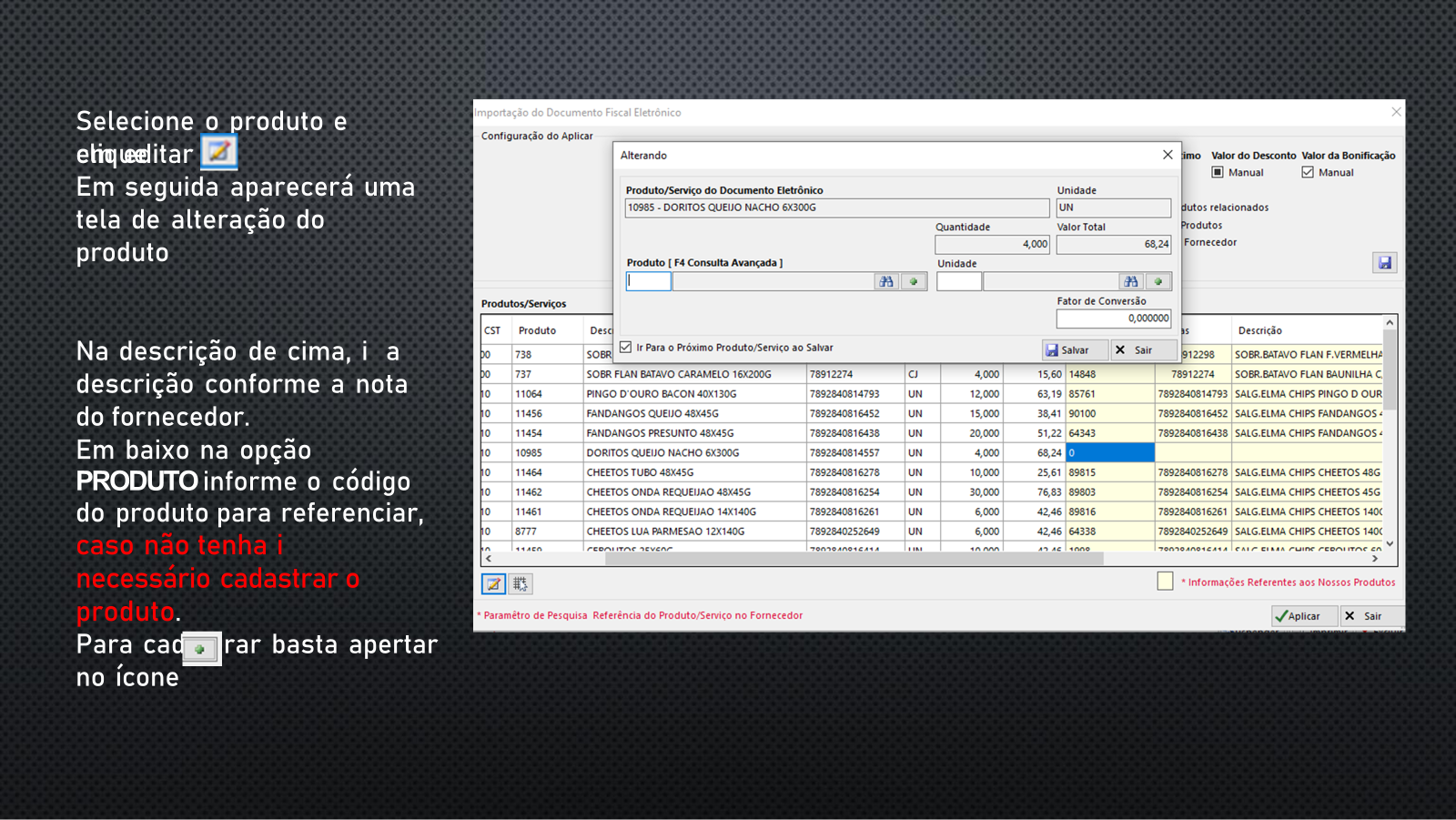Click SALG.ELMA CHIPS CHEETOS 48G cell

(1308, 472)
